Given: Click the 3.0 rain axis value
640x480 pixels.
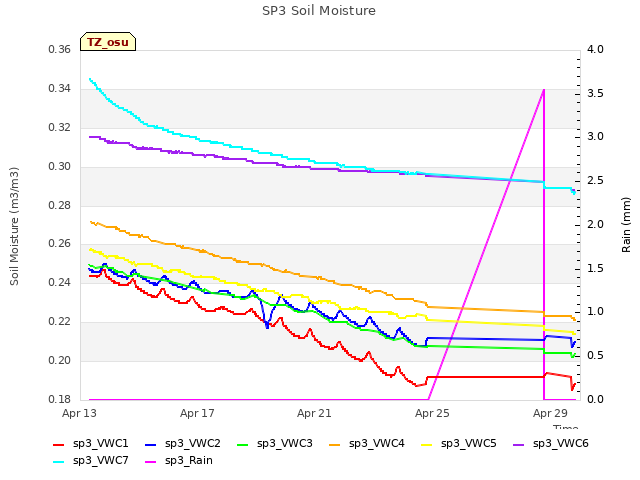Looking at the screenshot, I should point(595,137).
